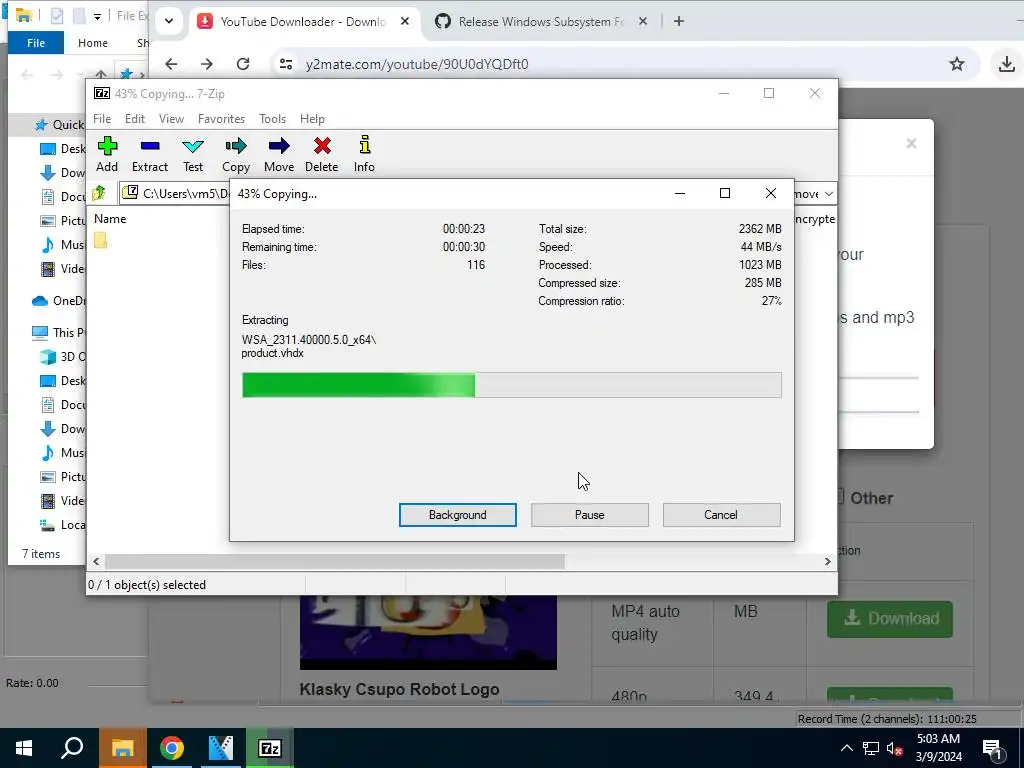Reload the y2mate page

[243, 63]
